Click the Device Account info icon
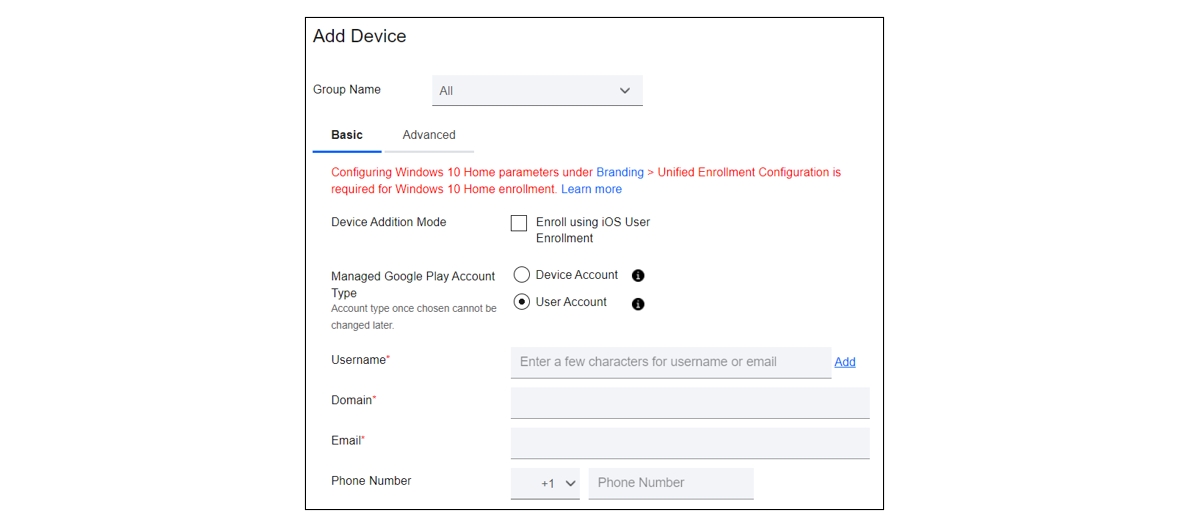This screenshot has width=1199, height=531. click(638, 275)
